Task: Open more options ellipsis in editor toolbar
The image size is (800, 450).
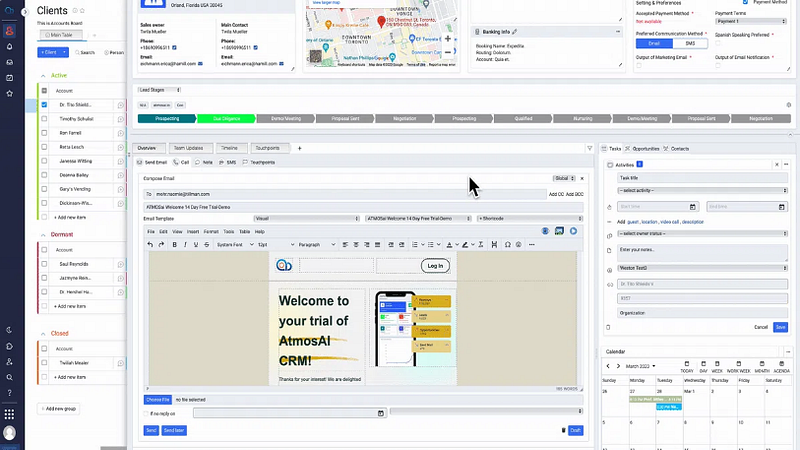Action: (x=532, y=245)
